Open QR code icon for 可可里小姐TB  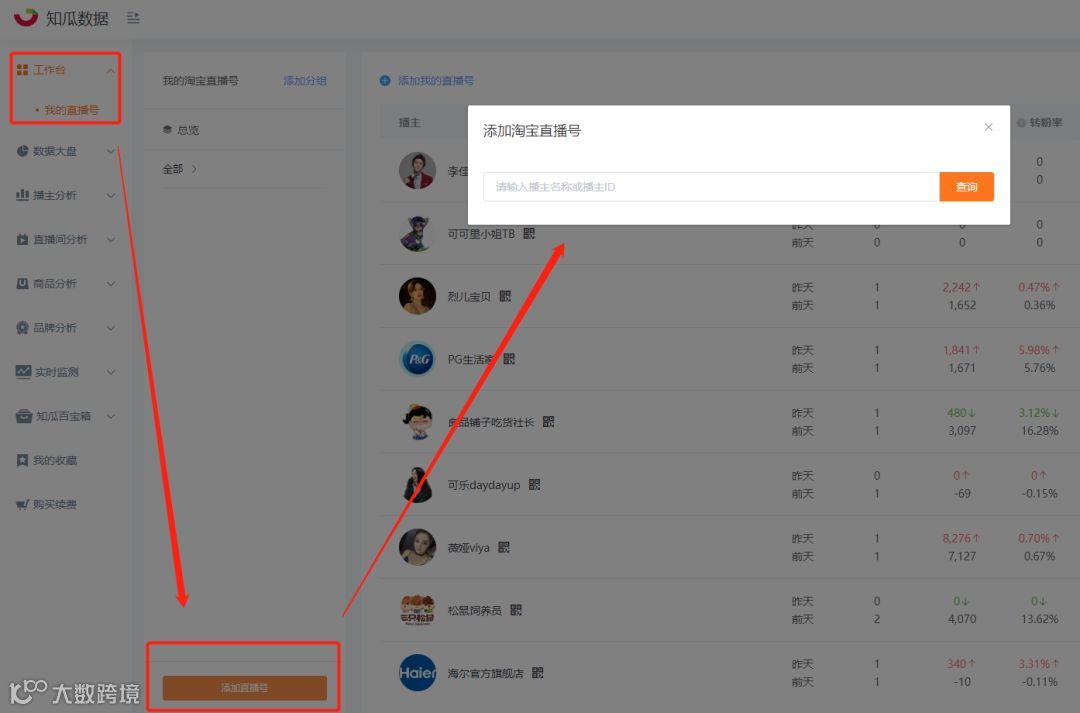point(529,234)
